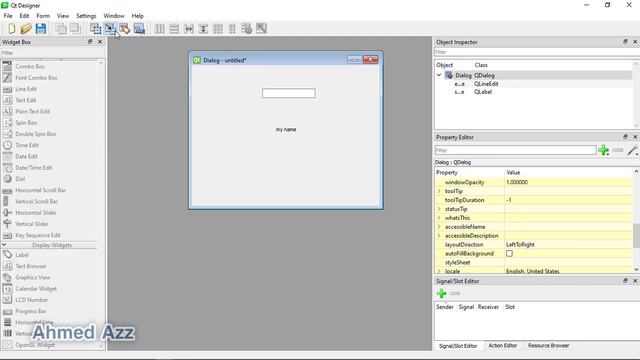Collapse the Display Widgets category

coord(4,245)
